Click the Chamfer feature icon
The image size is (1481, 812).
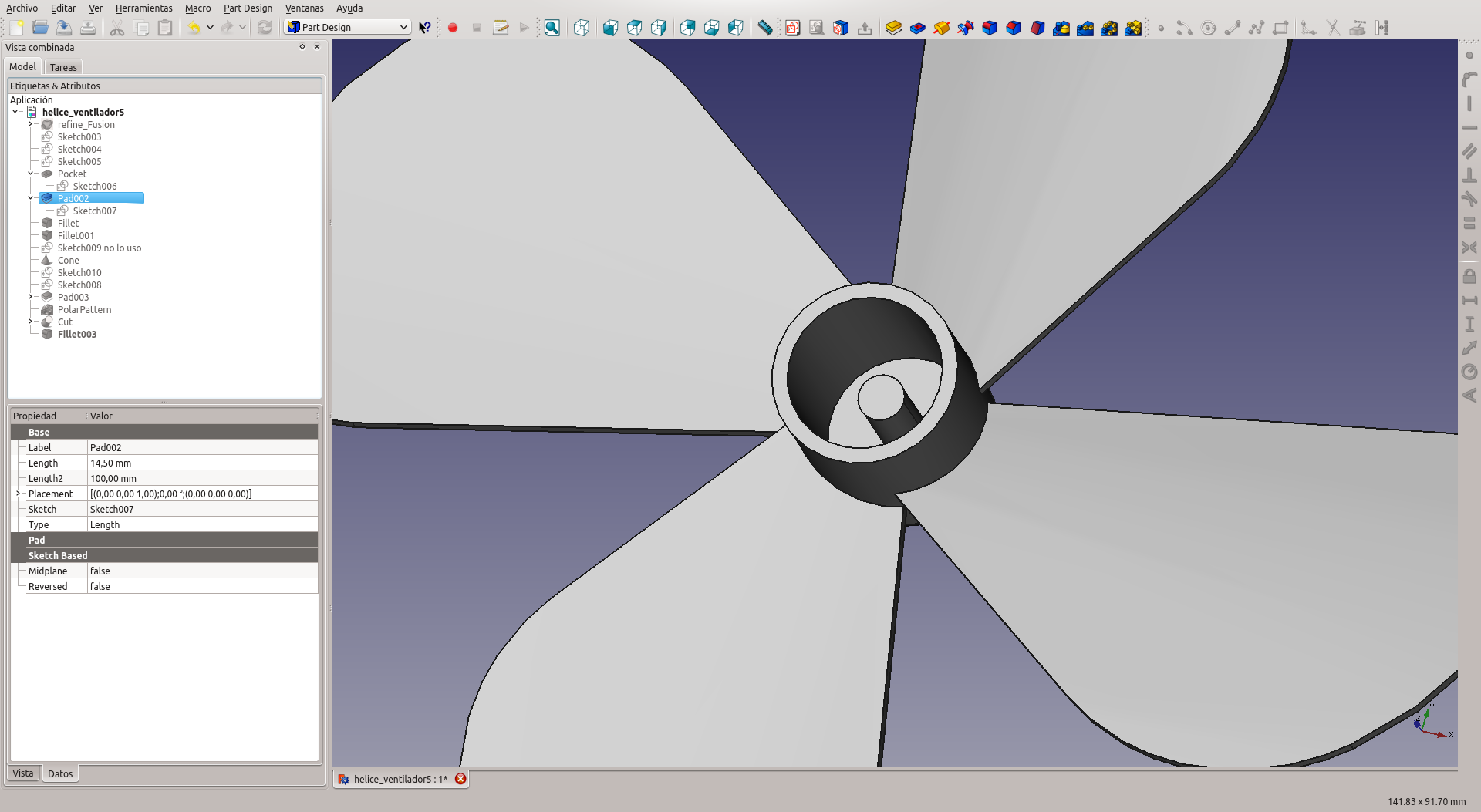click(1014, 28)
